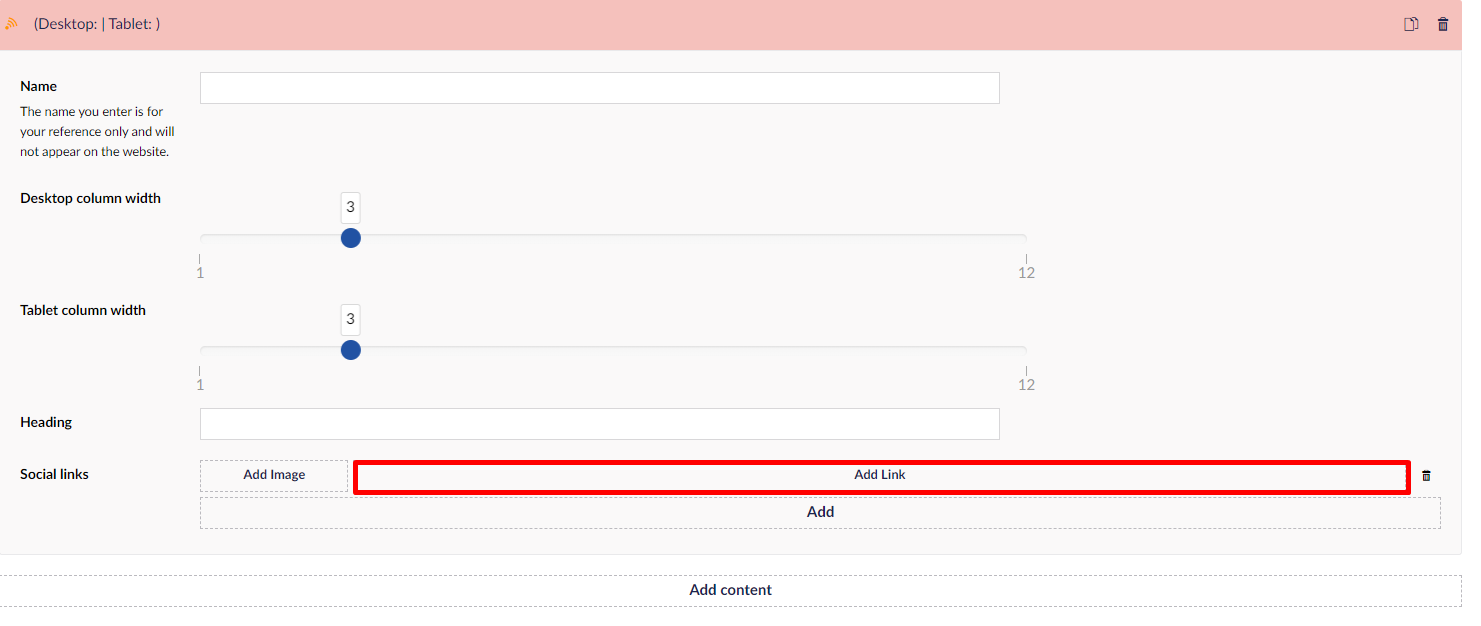Screen dimensions: 1481x626
Task: Click the header text "(Desktop: | Tablet: )"
Action: [97, 24]
